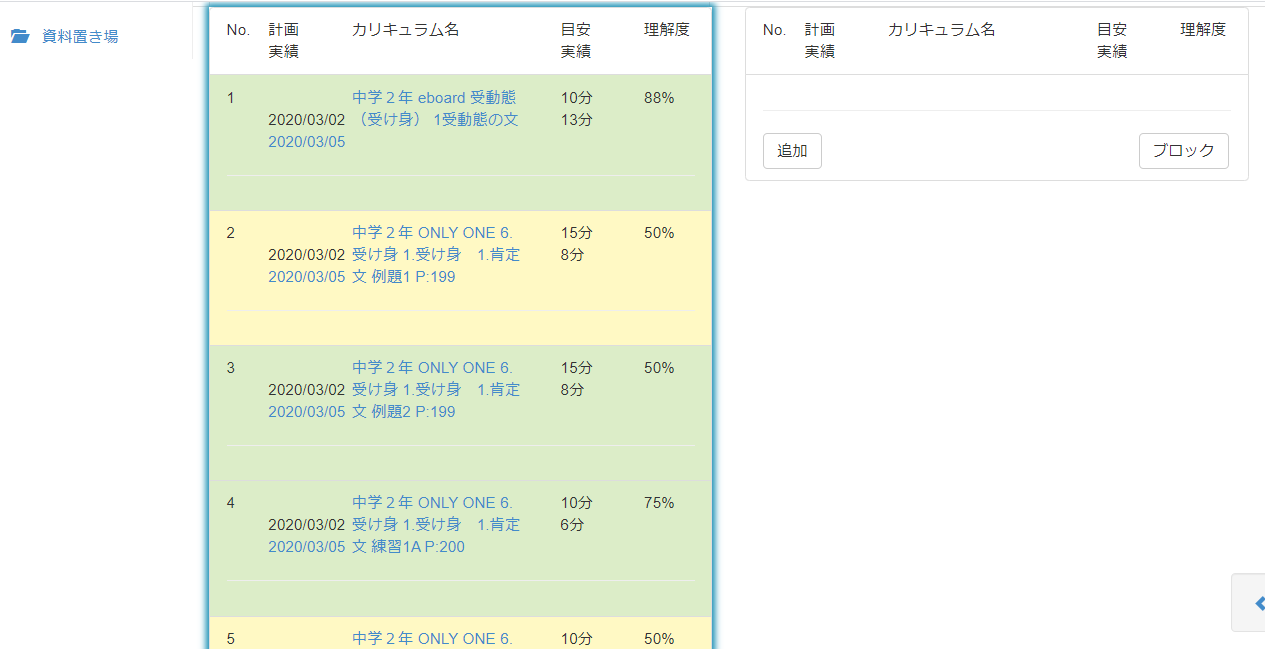Click the 10分 target time in row 1
1265x649 pixels.
coord(577,98)
